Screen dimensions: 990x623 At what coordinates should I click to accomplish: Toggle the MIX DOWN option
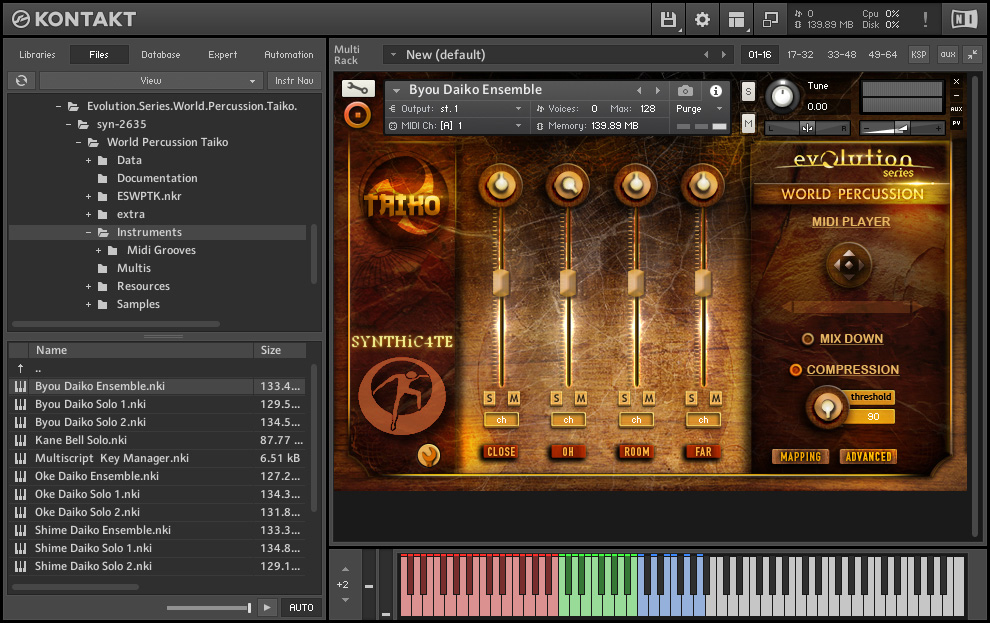(x=808, y=339)
